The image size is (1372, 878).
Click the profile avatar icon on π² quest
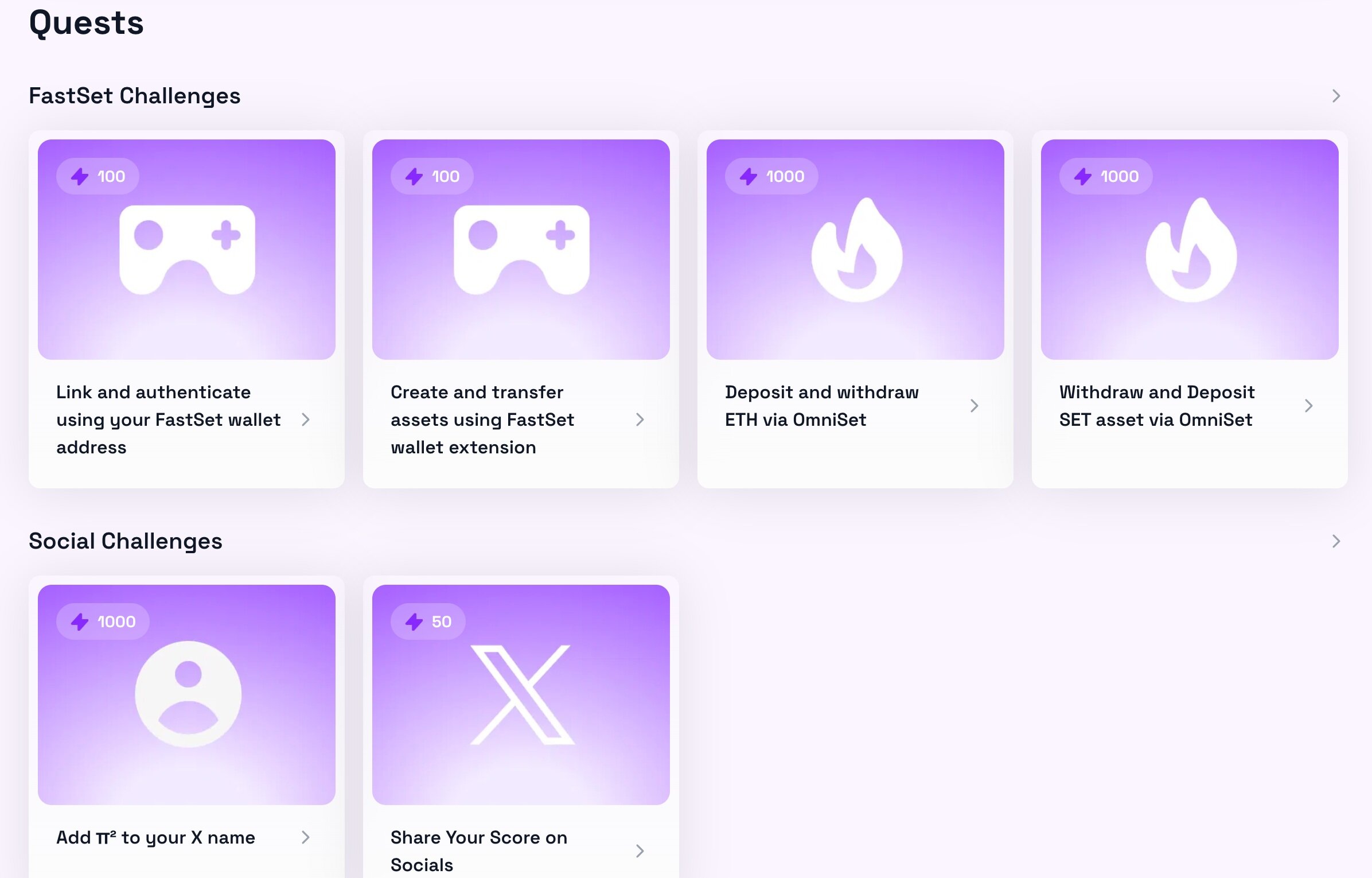[x=188, y=694]
